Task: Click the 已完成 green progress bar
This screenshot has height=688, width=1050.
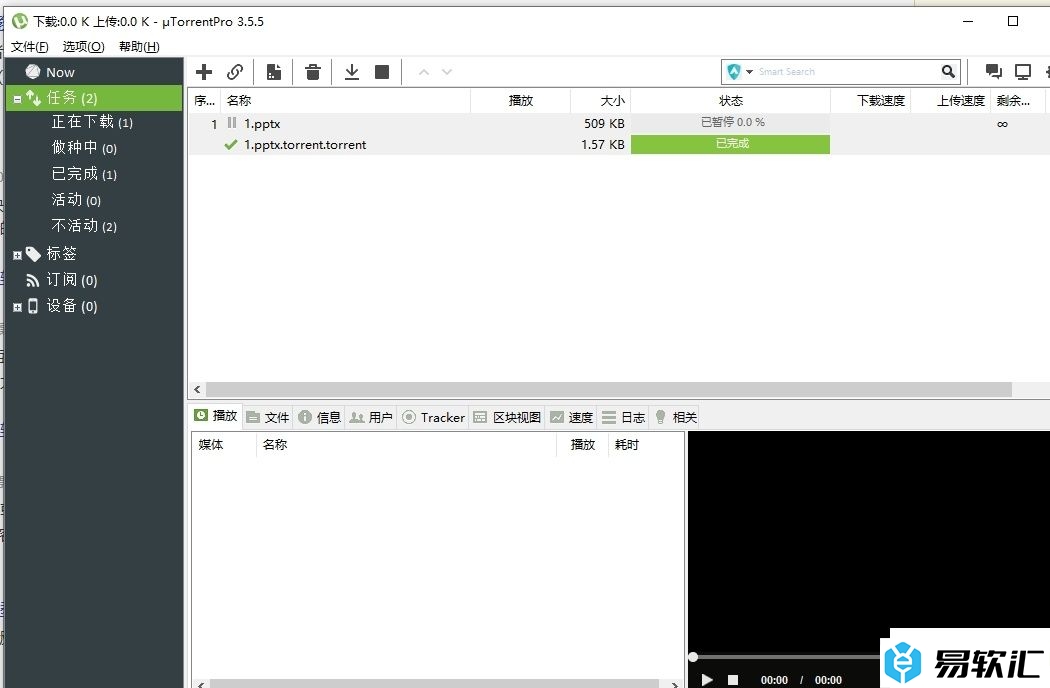Action: pos(731,144)
